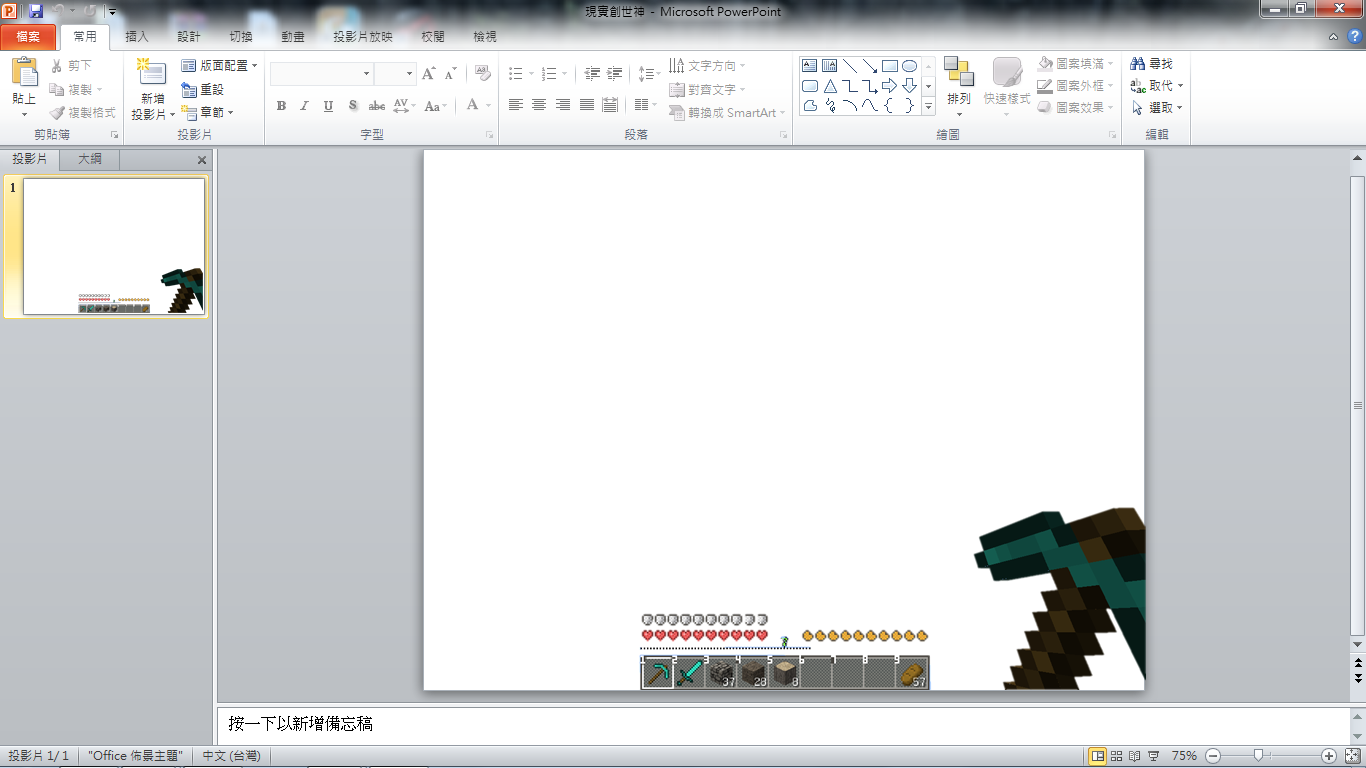
Task: Increase font size with the A▲ icon
Action: click(x=429, y=74)
